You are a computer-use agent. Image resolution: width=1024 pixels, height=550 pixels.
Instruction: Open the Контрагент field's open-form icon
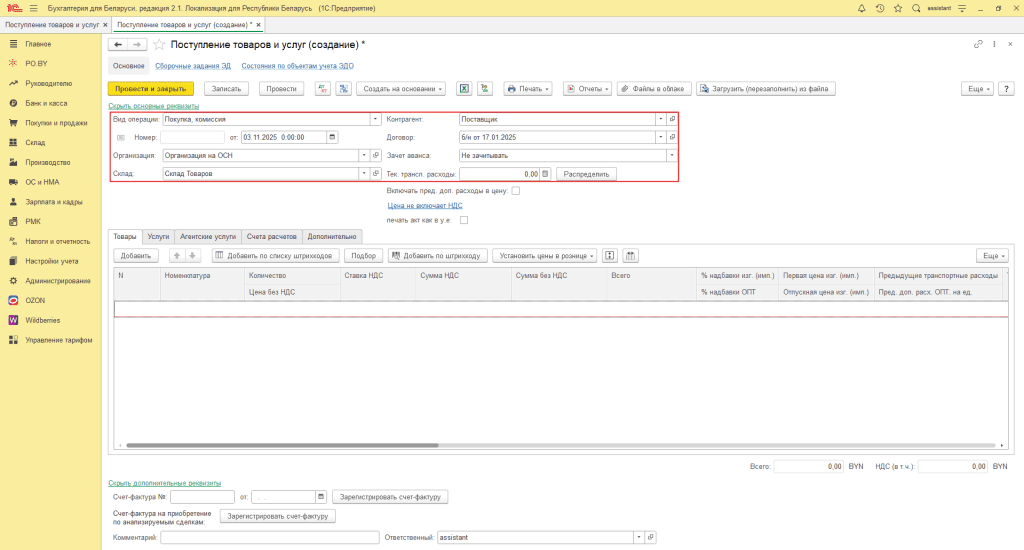click(673, 119)
